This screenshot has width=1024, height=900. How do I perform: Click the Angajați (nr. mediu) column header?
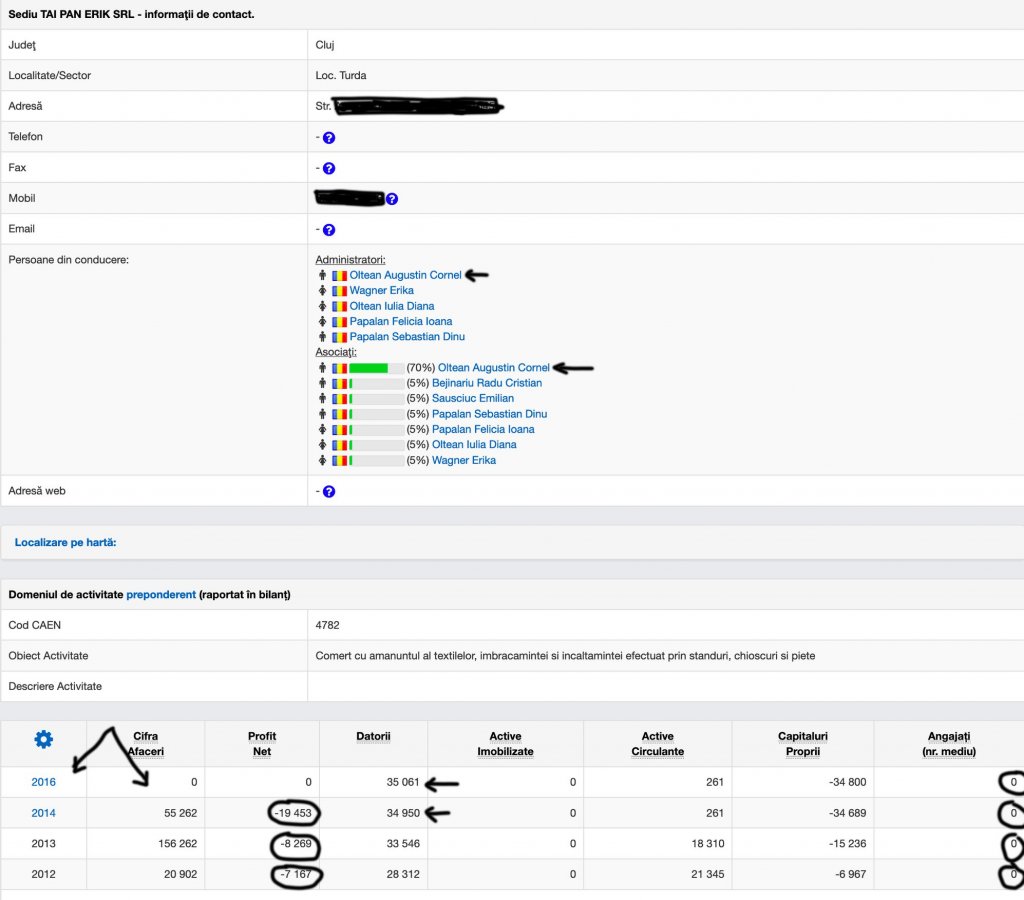949,744
